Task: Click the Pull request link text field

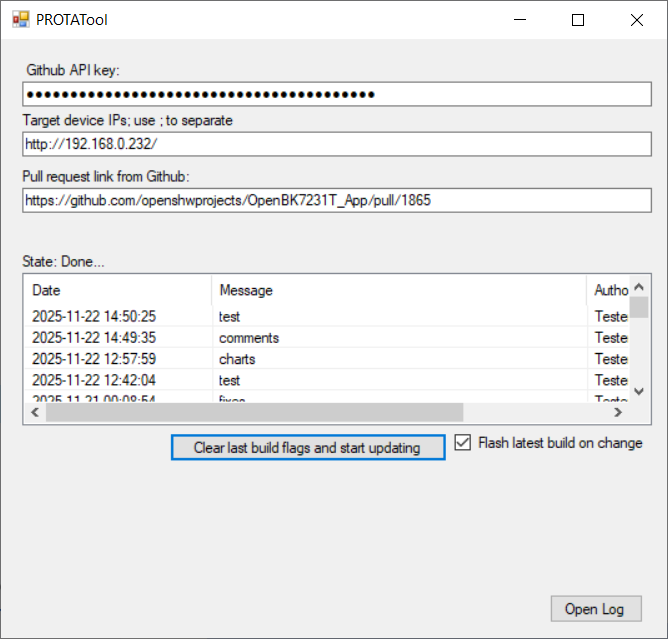Action: coord(336,200)
